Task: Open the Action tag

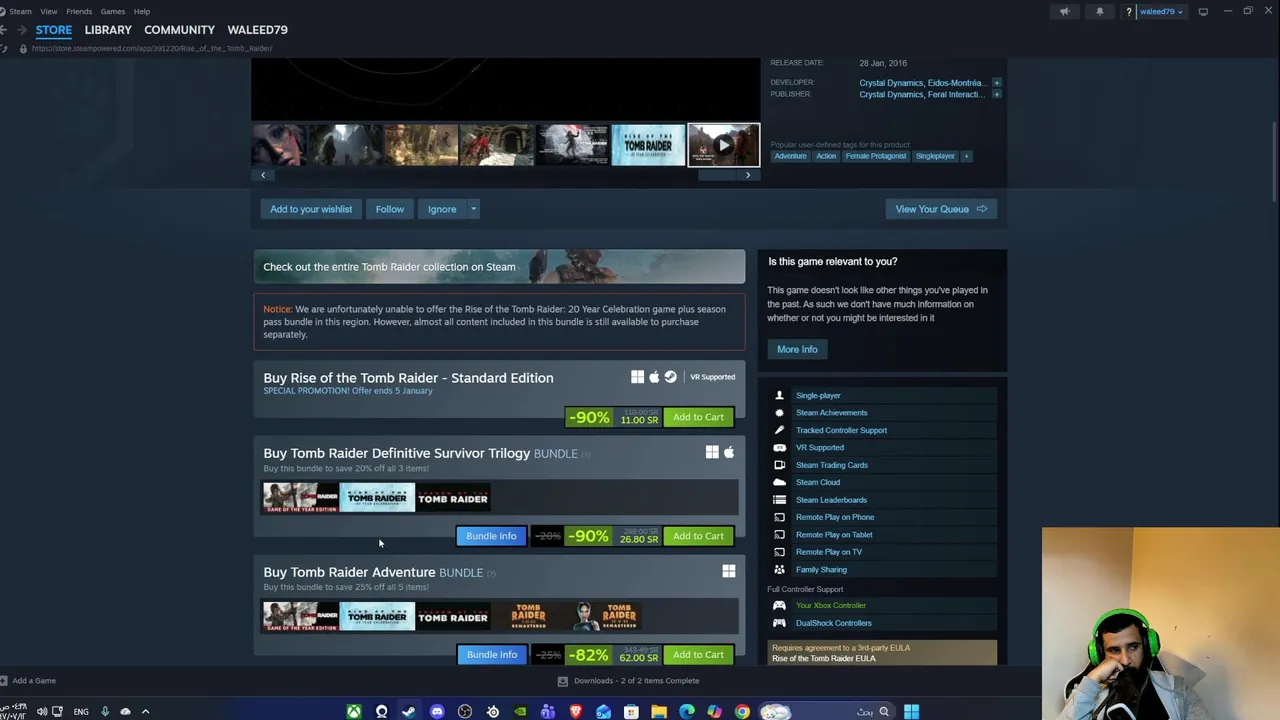Action: click(x=826, y=156)
